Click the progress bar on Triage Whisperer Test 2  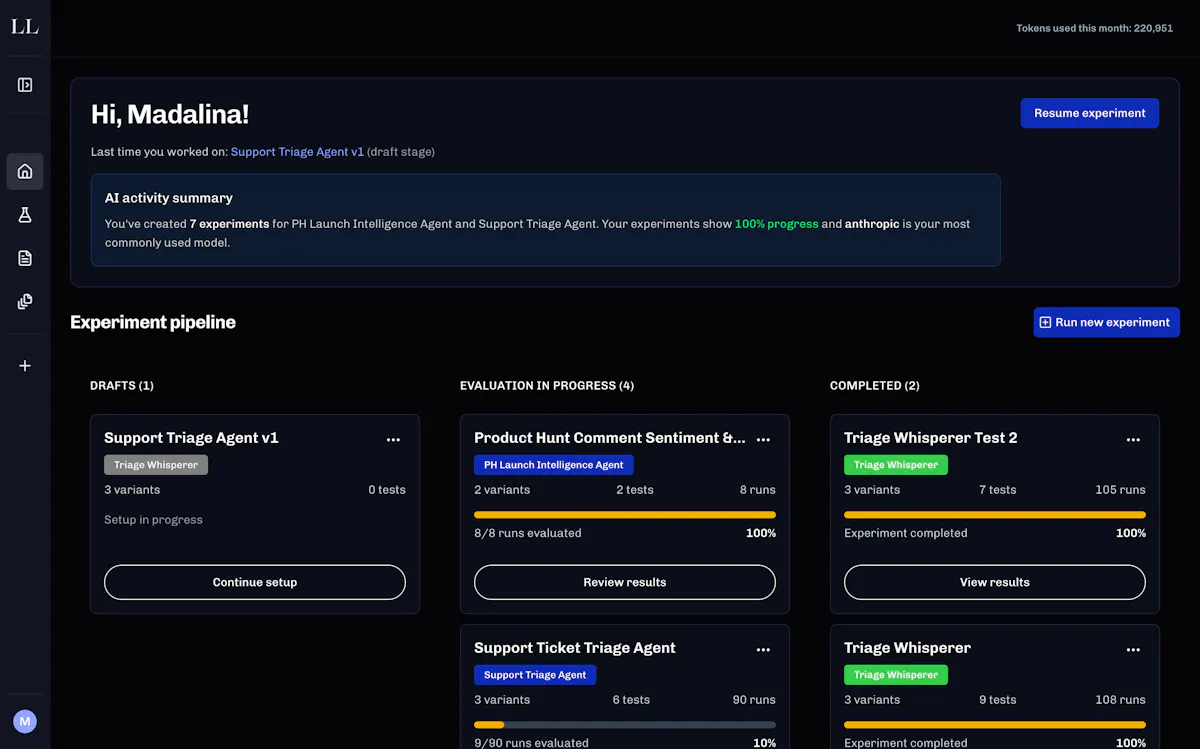[x=995, y=515]
